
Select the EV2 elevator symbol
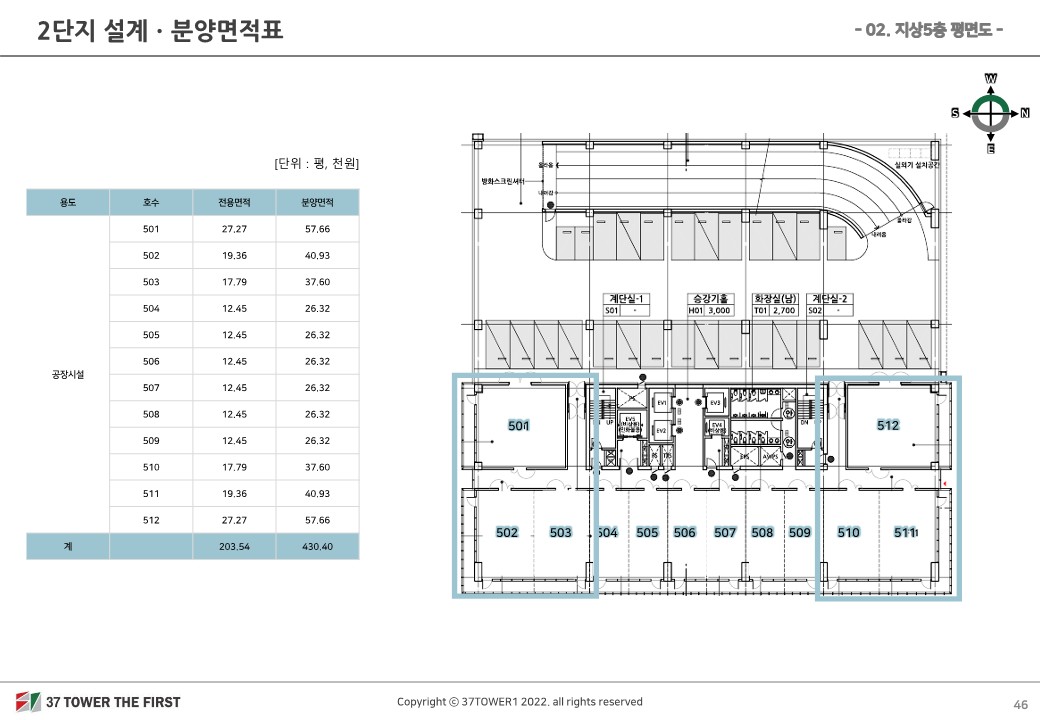pos(661,430)
